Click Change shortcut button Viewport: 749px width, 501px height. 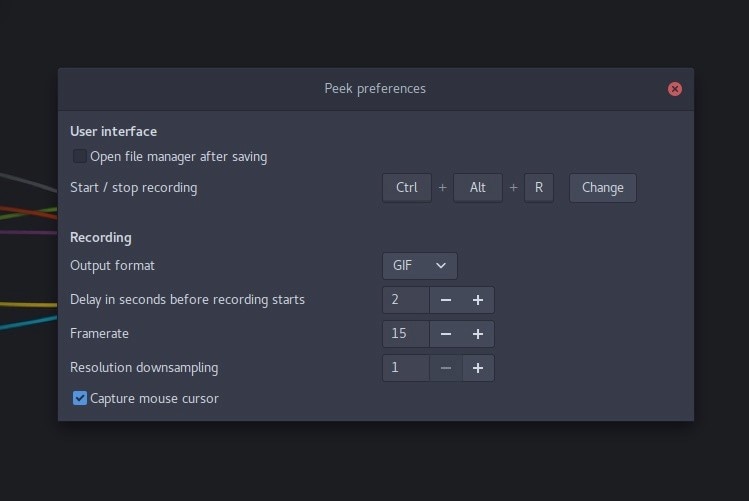(x=602, y=188)
